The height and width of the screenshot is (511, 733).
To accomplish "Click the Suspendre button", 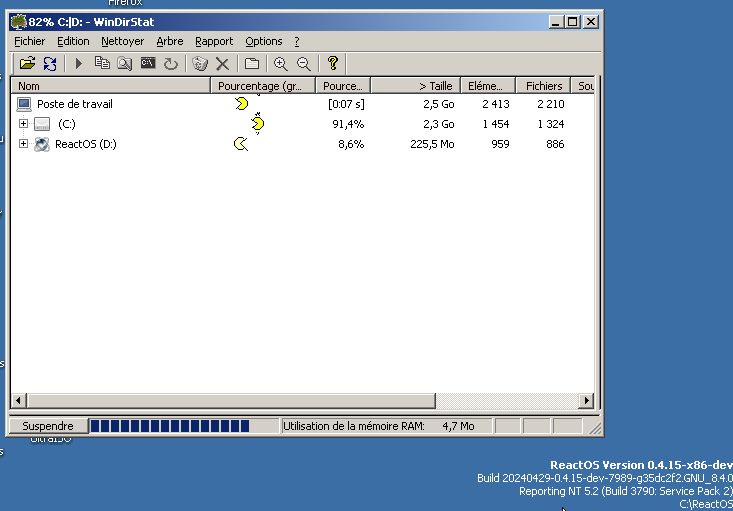I will [48, 426].
